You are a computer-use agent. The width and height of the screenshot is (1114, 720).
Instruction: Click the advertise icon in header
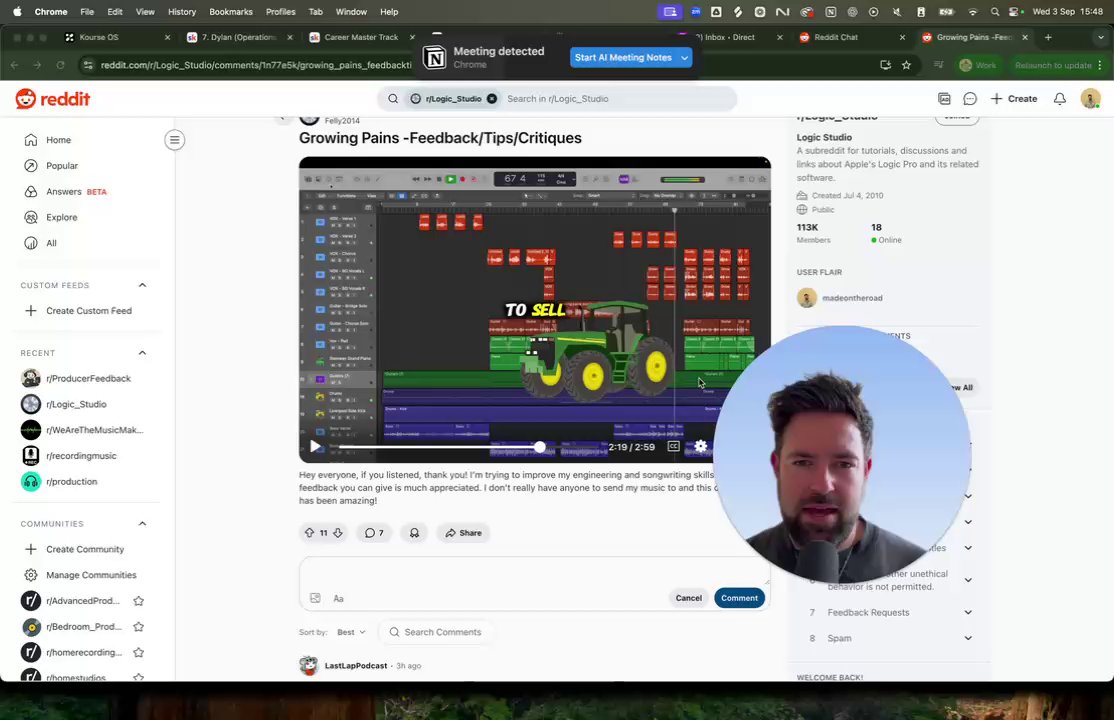944,99
